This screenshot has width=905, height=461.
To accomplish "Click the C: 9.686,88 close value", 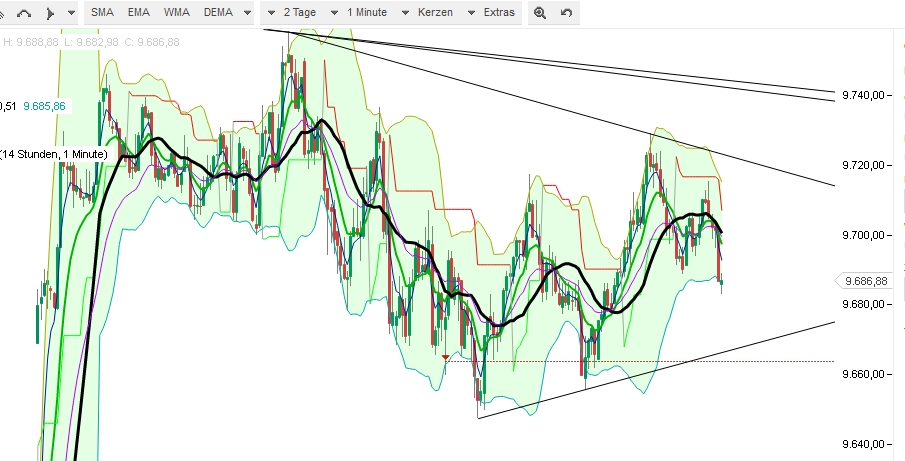I will [x=152, y=42].
